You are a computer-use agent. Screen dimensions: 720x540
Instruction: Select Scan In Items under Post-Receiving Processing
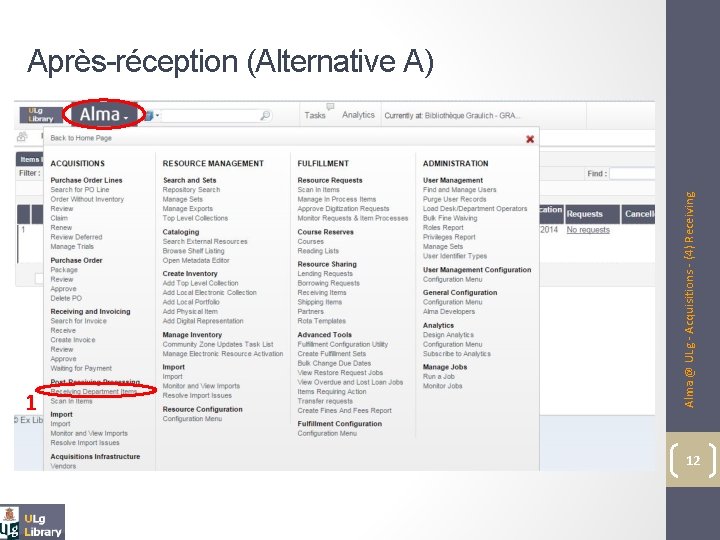pyautogui.click(x=71, y=401)
